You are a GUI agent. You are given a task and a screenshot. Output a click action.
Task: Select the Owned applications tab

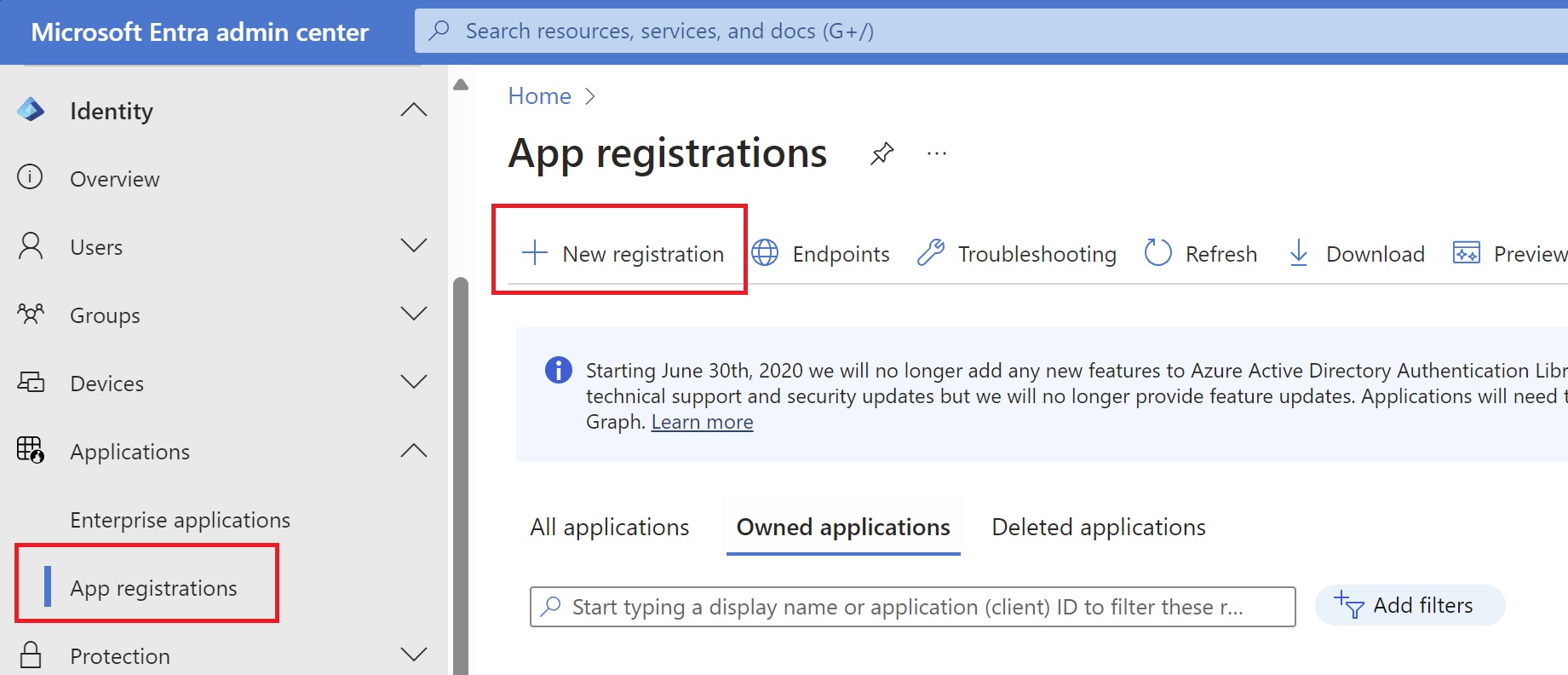(x=843, y=528)
